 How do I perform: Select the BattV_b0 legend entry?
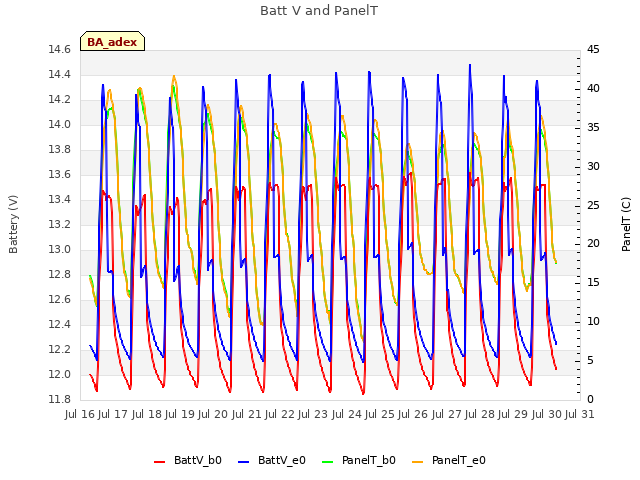pyautogui.click(x=188, y=460)
